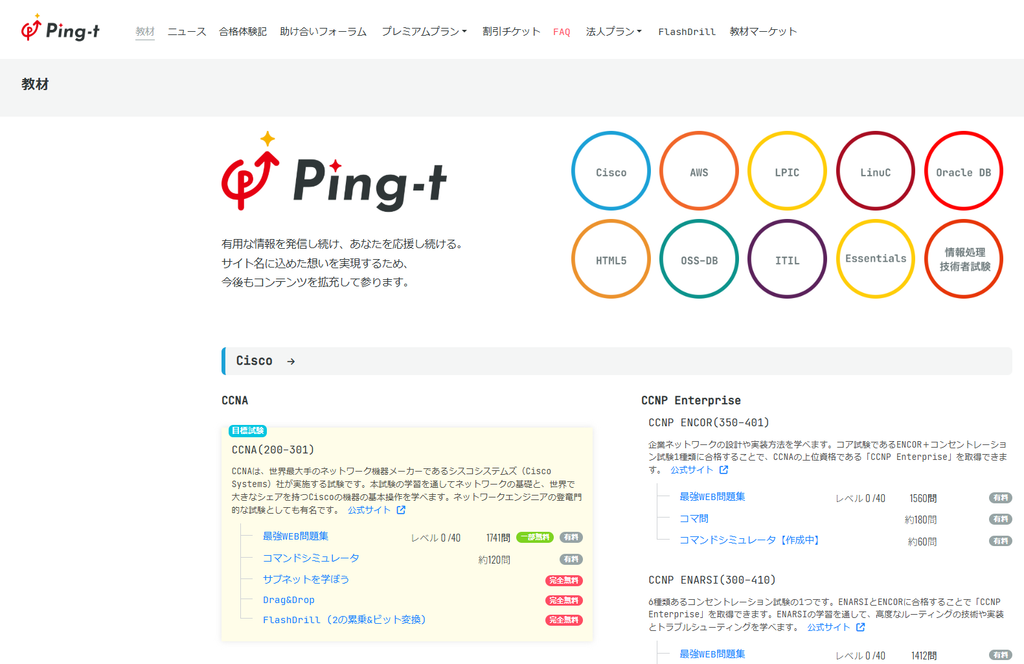
Task: Expand the プレミアムプラン dropdown menu
Action: tap(424, 31)
